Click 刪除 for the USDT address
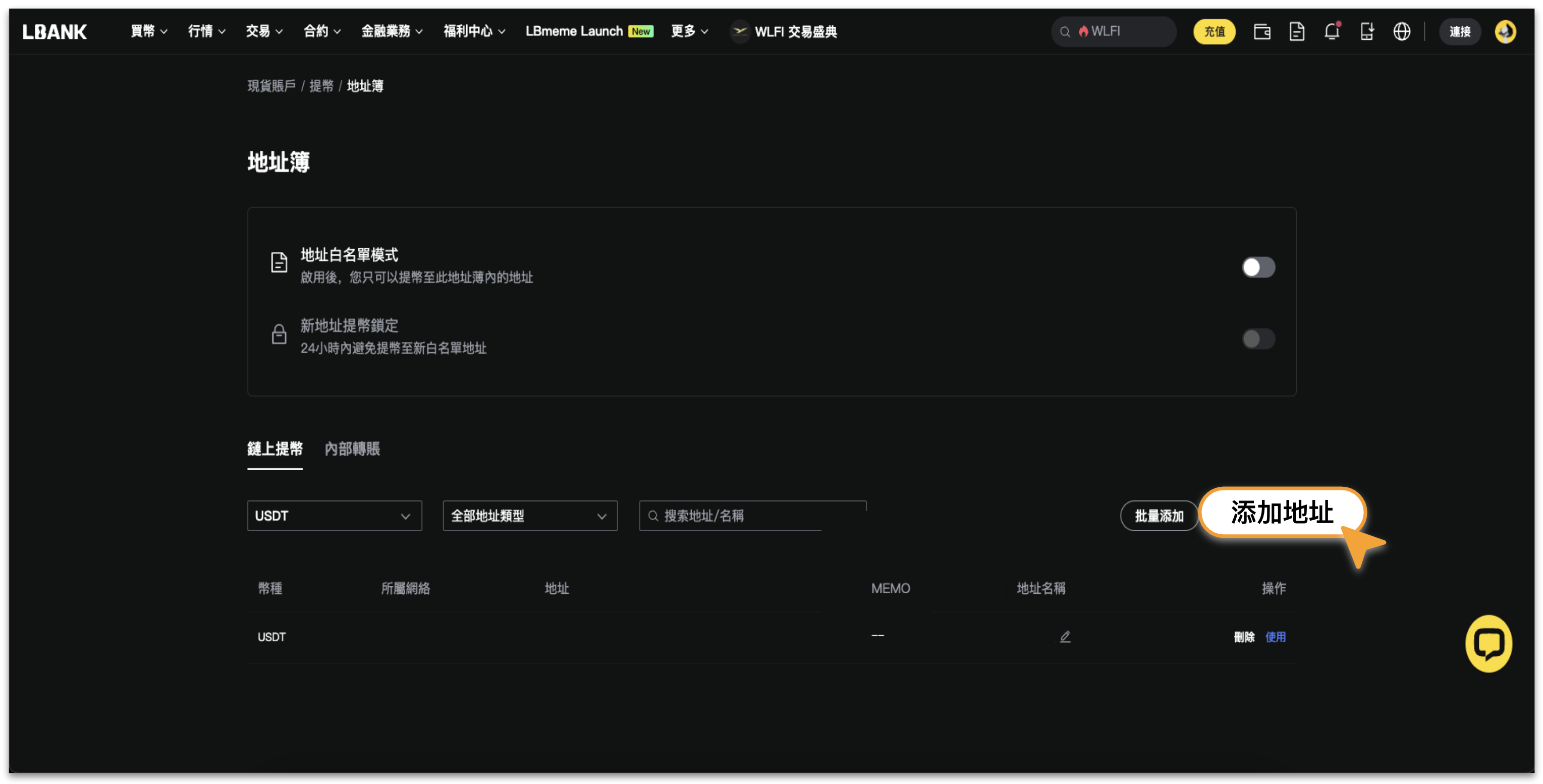Image resolution: width=1543 pixels, height=784 pixels. point(1243,637)
